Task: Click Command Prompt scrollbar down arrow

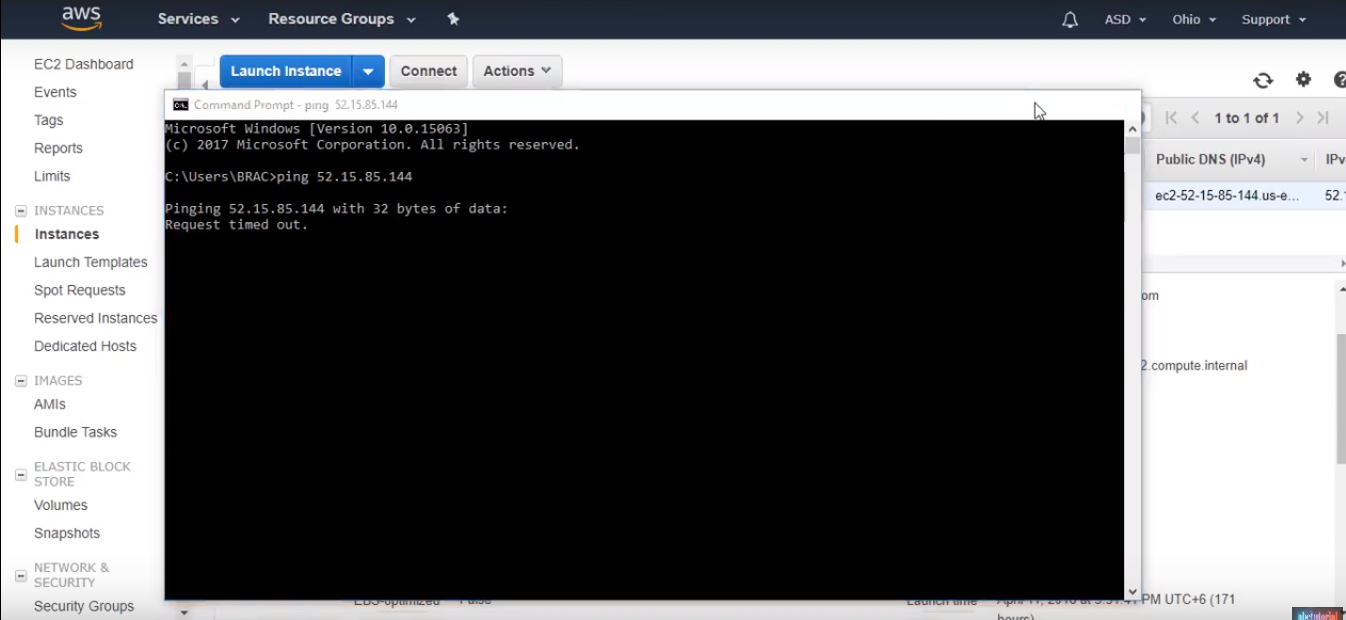Action: pos(1132,592)
